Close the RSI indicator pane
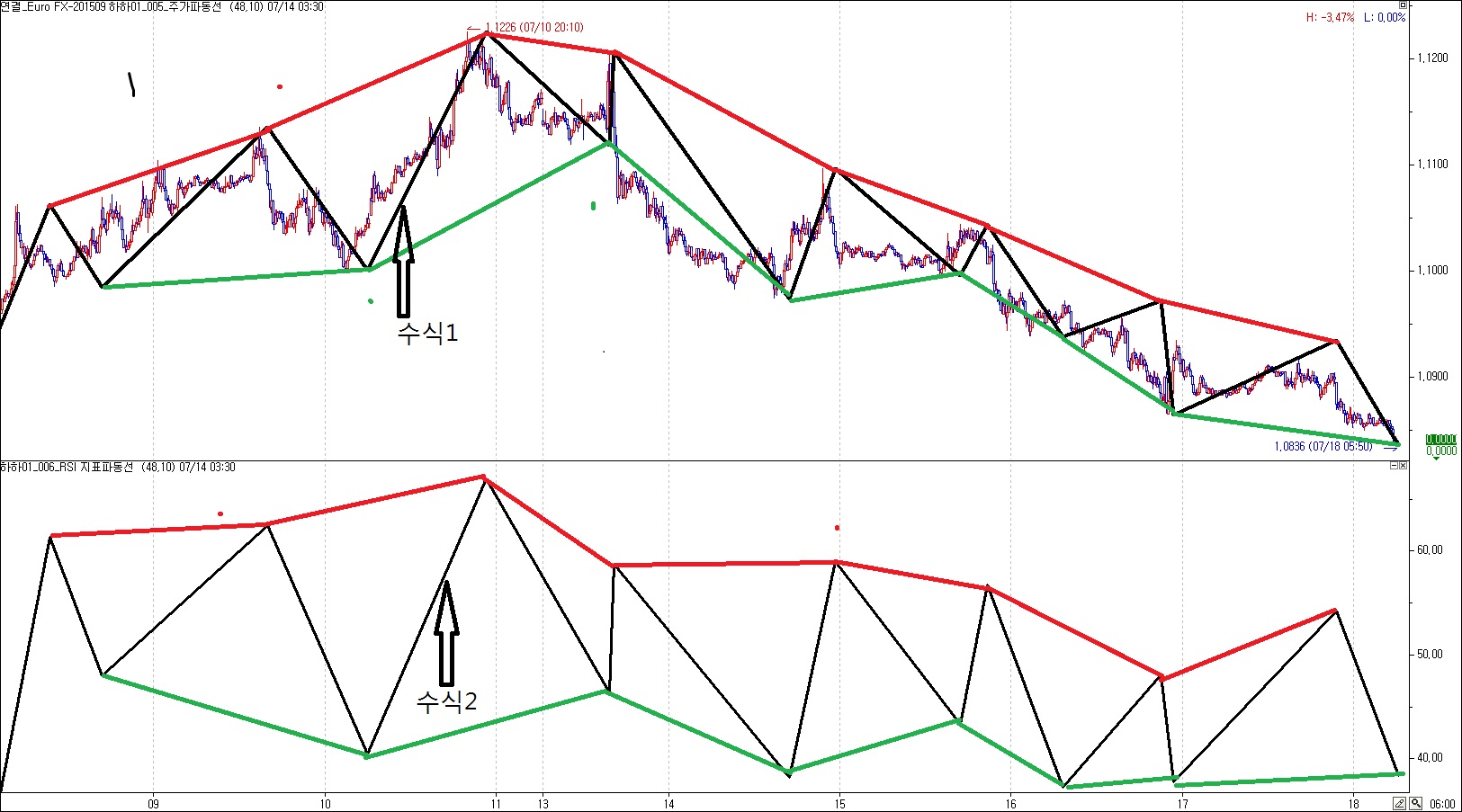 pyautogui.click(x=1403, y=466)
